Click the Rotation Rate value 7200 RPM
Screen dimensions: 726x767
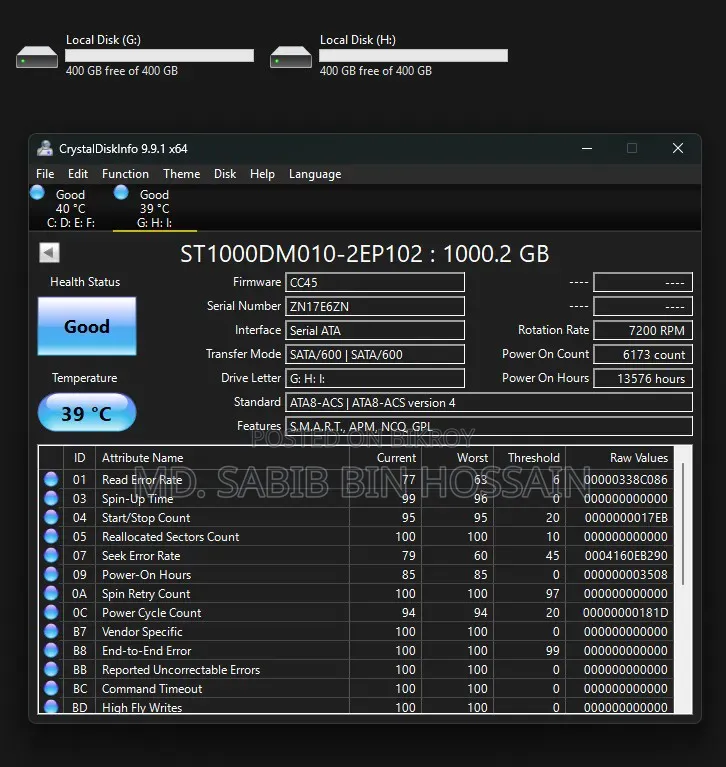tap(643, 330)
